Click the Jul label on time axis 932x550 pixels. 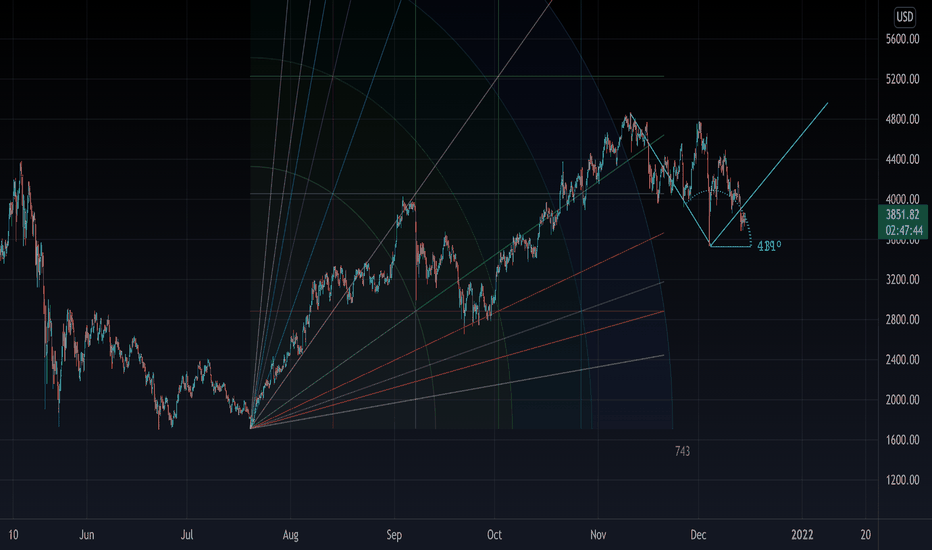click(x=187, y=535)
